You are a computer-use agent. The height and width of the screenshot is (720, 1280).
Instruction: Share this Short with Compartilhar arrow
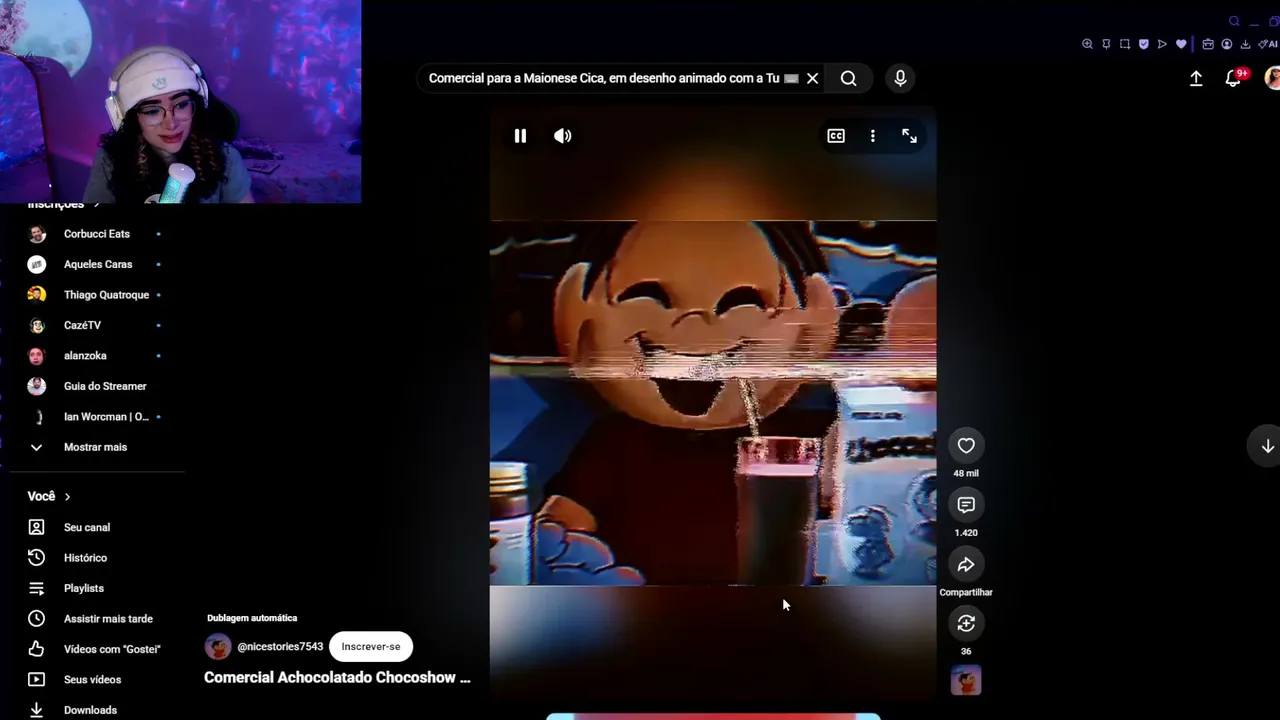click(966, 565)
